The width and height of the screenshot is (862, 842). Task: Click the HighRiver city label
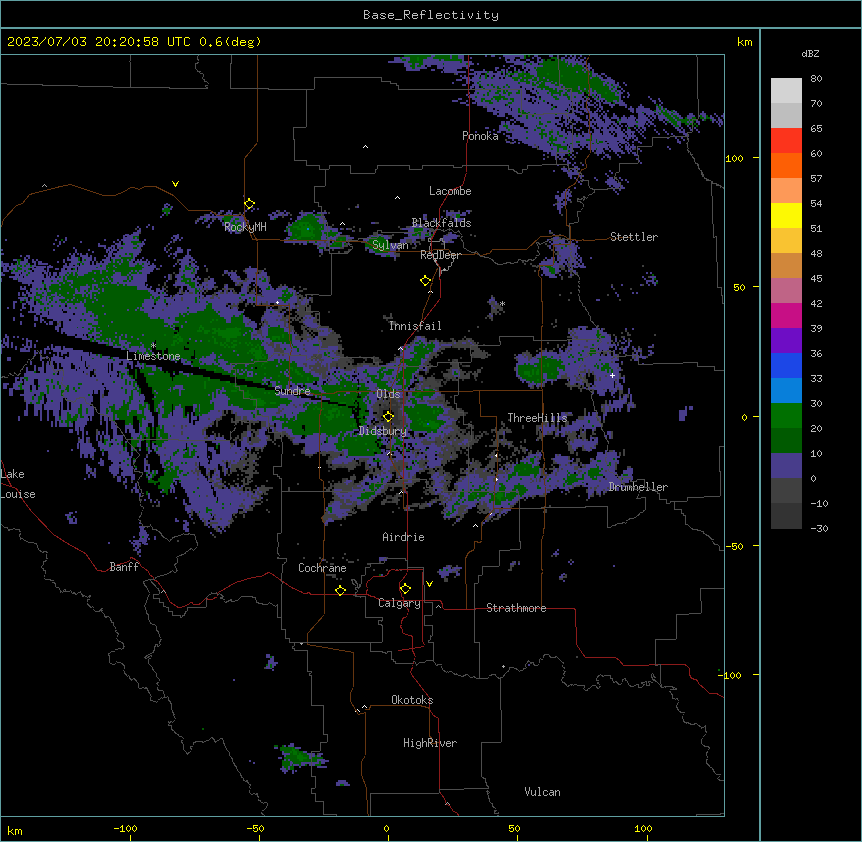click(430, 743)
